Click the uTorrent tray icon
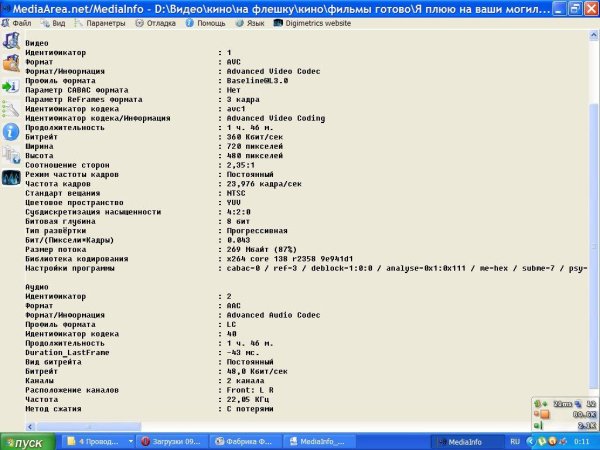This screenshot has width=600, height=450. (542, 442)
